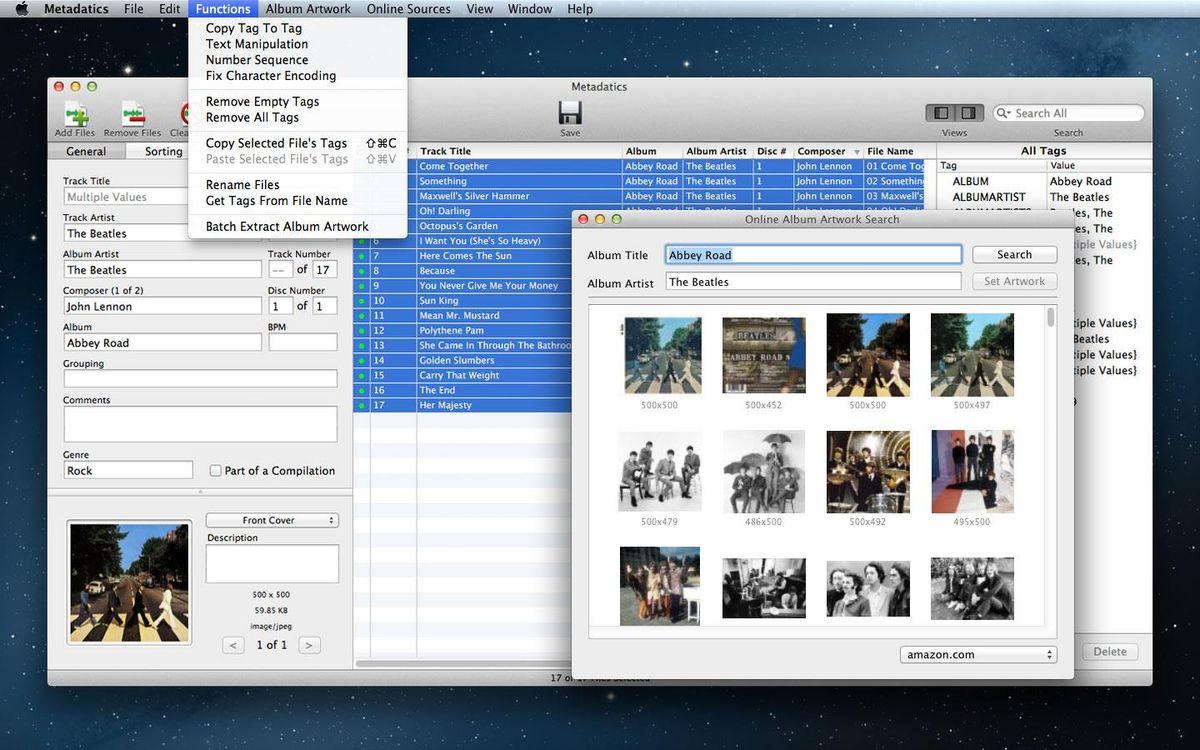
Task: Click the Save floppy disk icon
Action: point(570,112)
